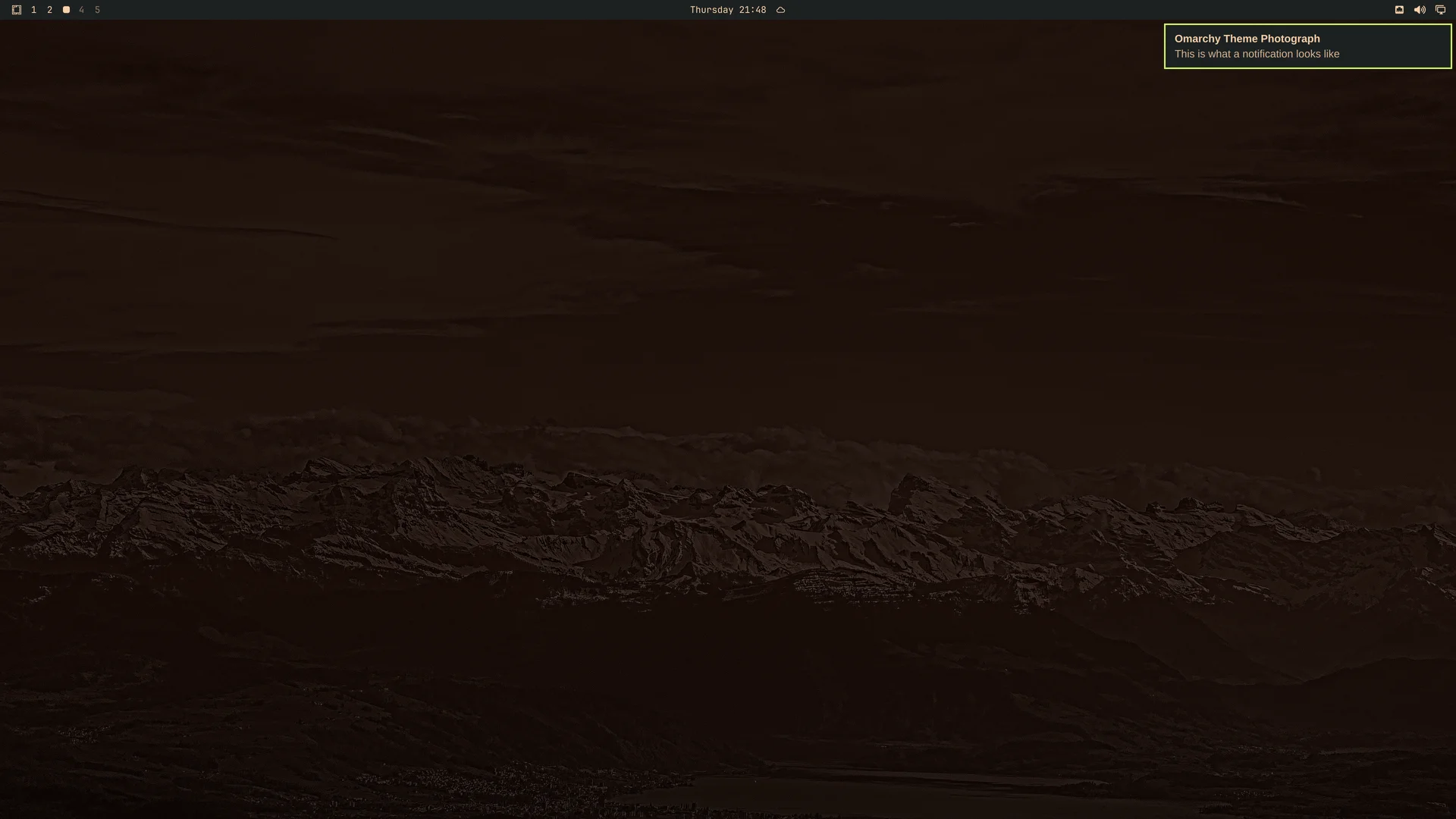Click the "Thursday" day label

[711, 10]
